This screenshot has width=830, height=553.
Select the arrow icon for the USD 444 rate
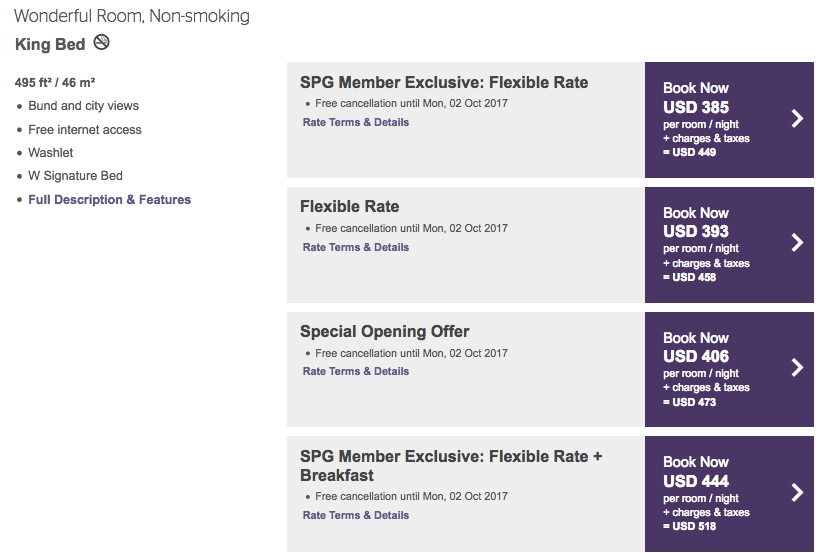click(797, 492)
